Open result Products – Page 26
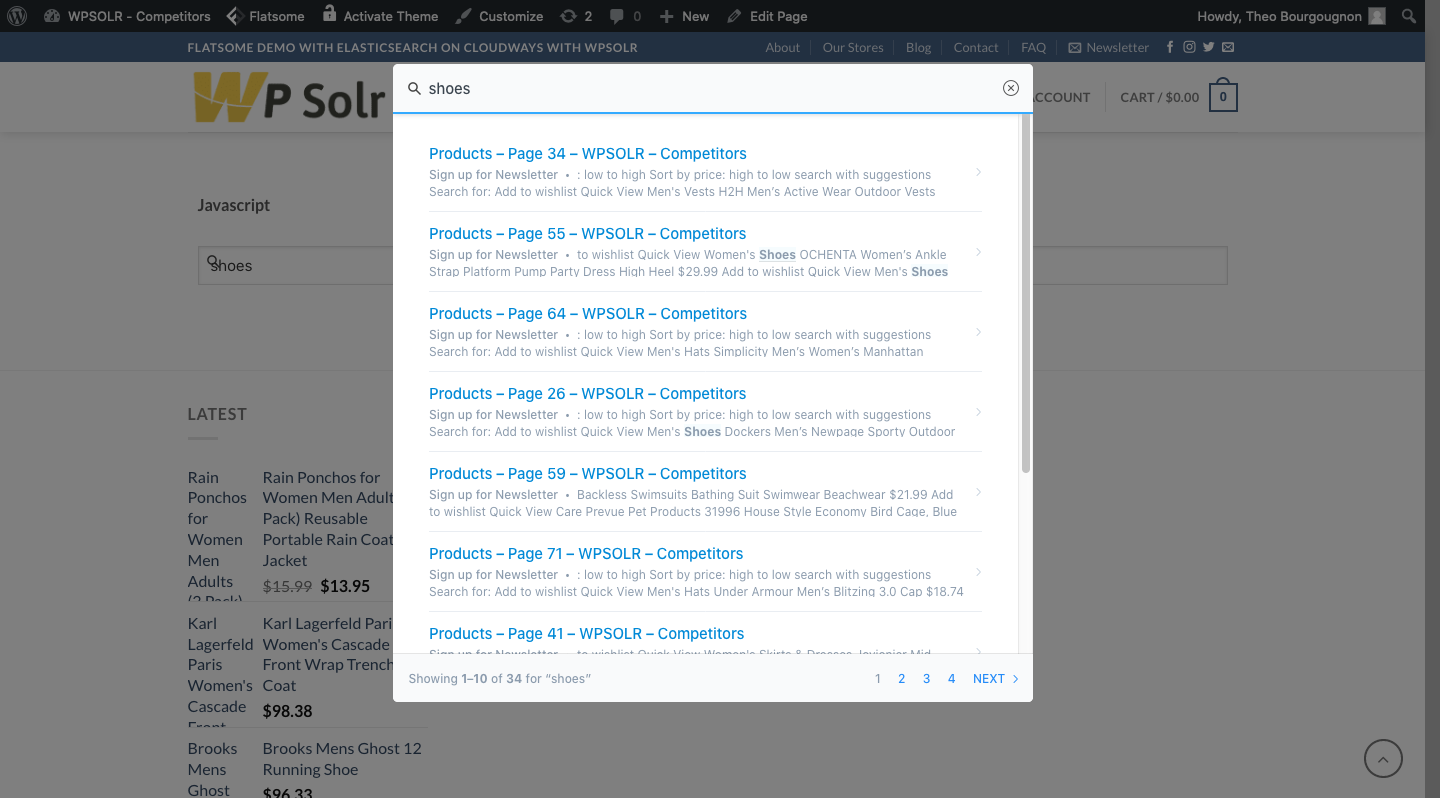The image size is (1440, 798). pos(588,393)
